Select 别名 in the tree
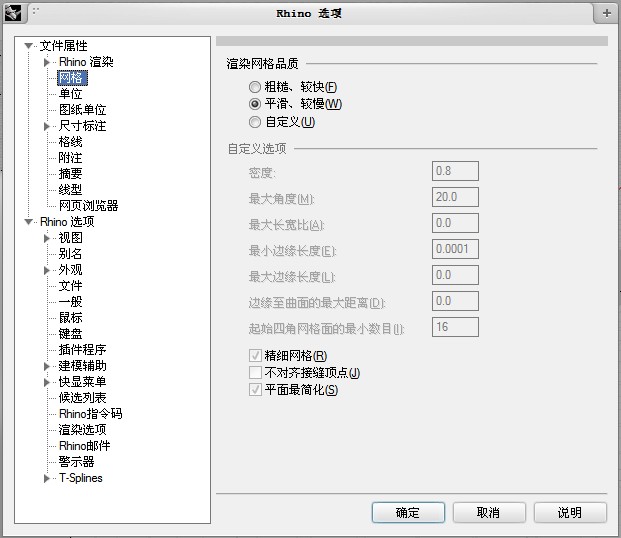621x538 pixels. point(70,254)
